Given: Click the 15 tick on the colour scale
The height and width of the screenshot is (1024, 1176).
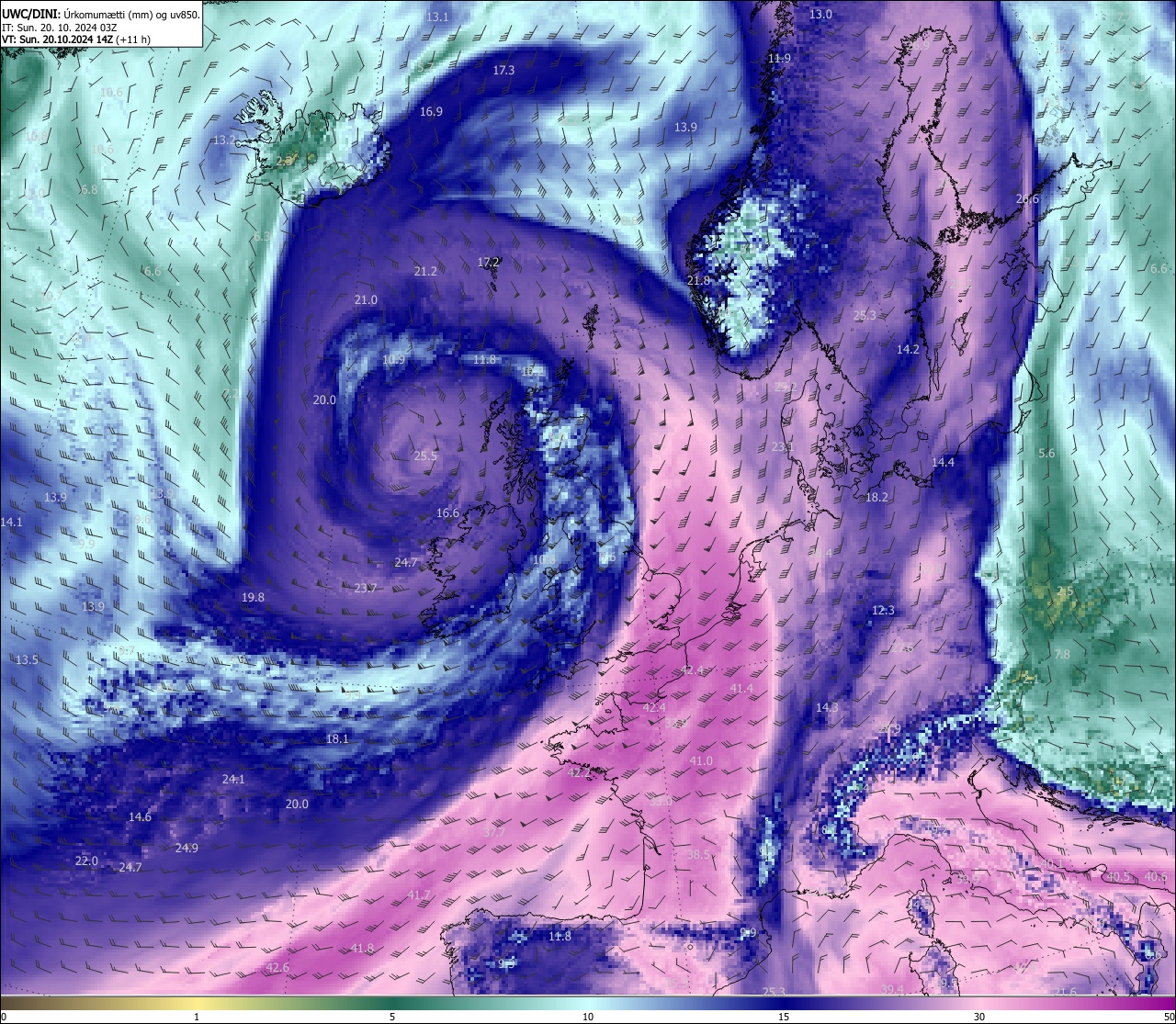Looking at the screenshot, I should tap(784, 1016).
